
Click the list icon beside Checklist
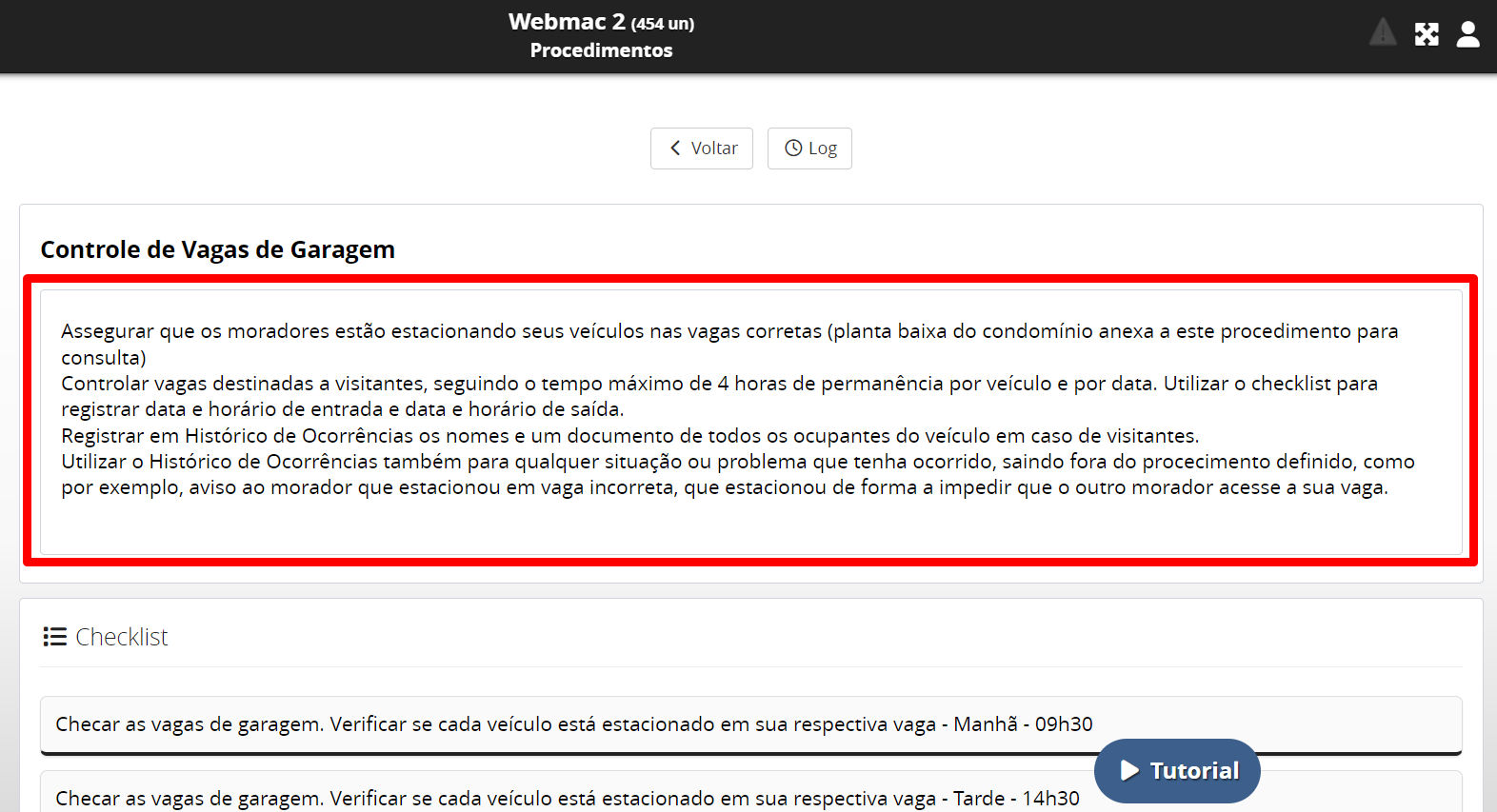(x=54, y=637)
